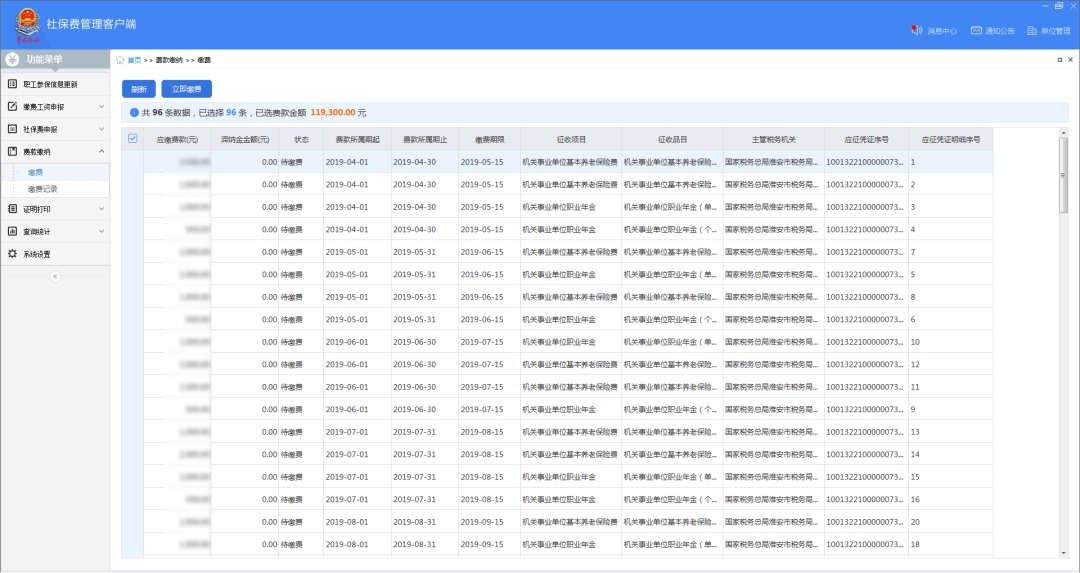Click the 缴费期限 column header
The width and height of the screenshot is (1080, 573).
point(489,139)
